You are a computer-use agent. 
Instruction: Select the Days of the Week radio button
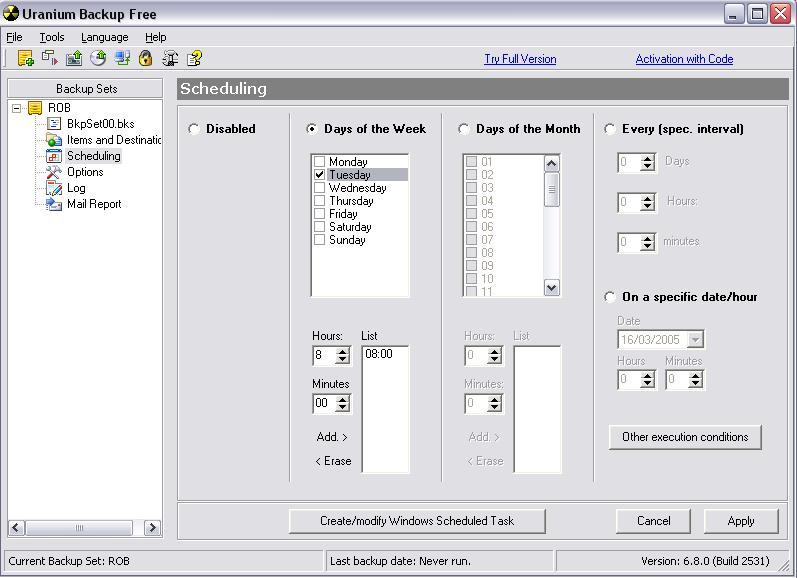coord(312,129)
